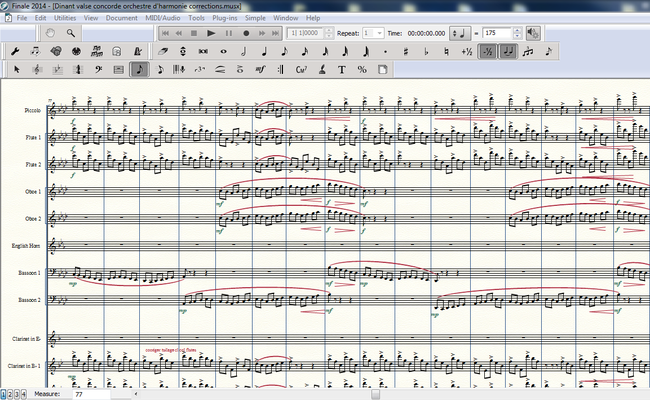Click the tempo field showing 175

coord(497,33)
